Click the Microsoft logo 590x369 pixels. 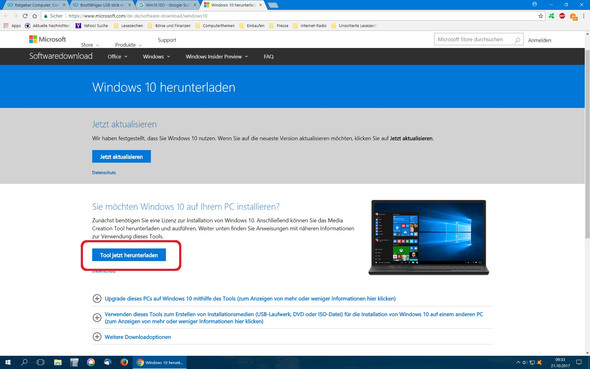47,39
